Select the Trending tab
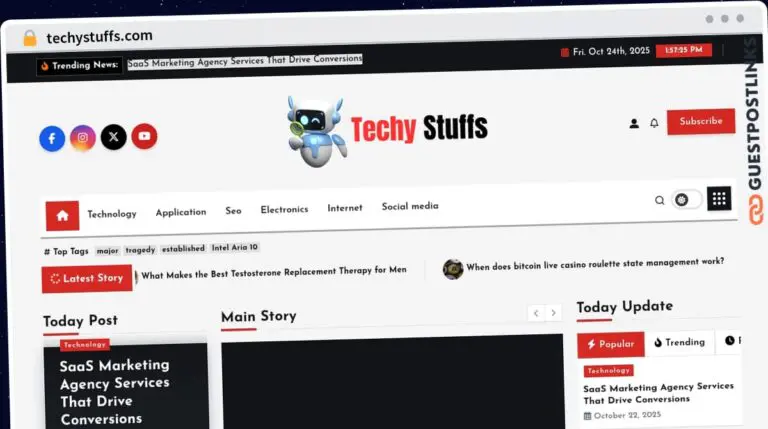 (680, 342)
